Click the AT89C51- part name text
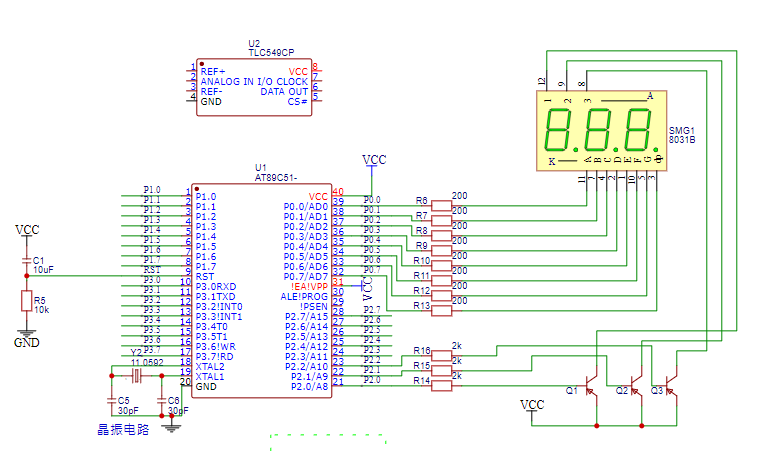 tap(276, 178)
